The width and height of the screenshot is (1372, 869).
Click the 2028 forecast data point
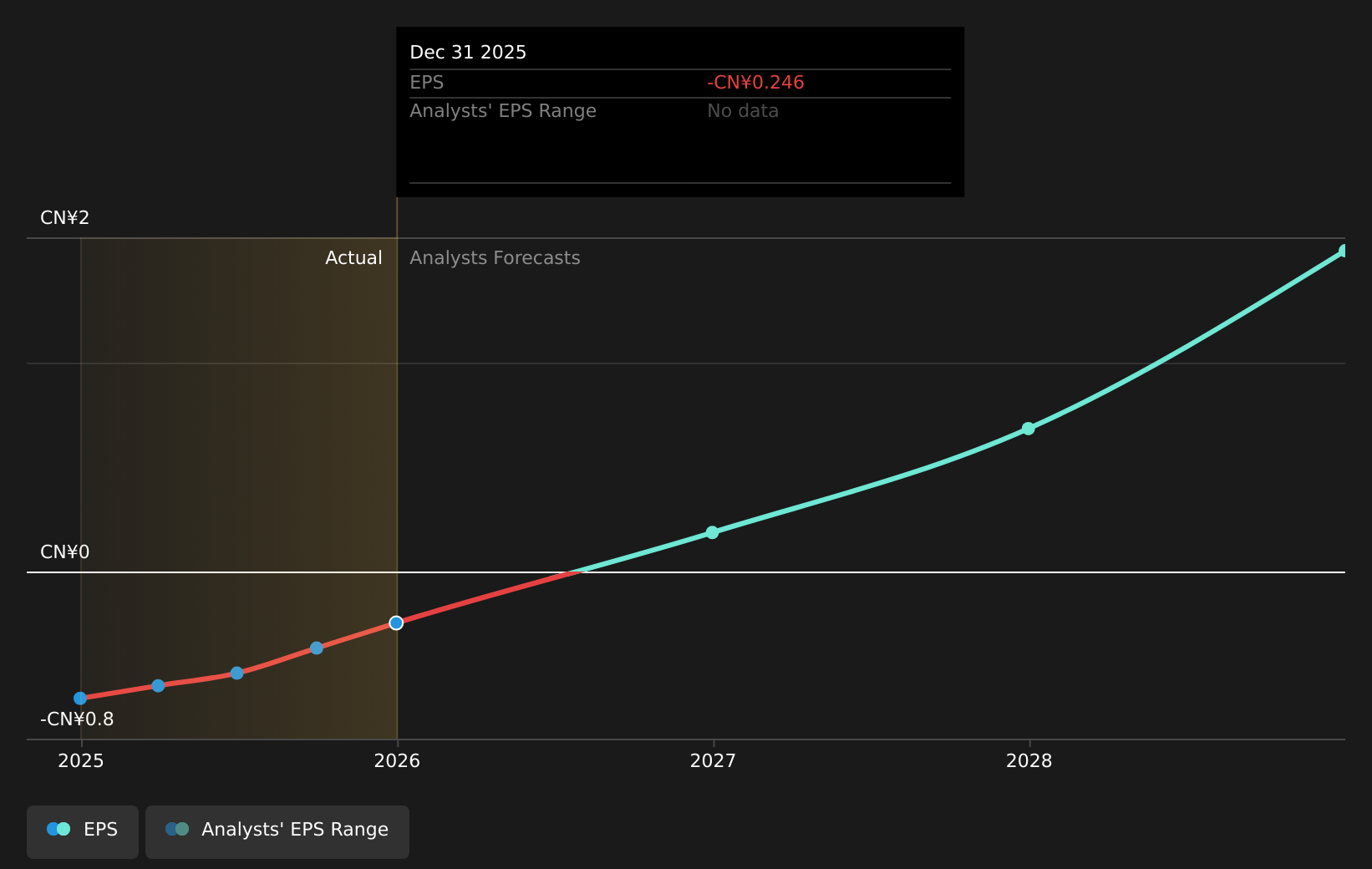tap(1028, 429)
